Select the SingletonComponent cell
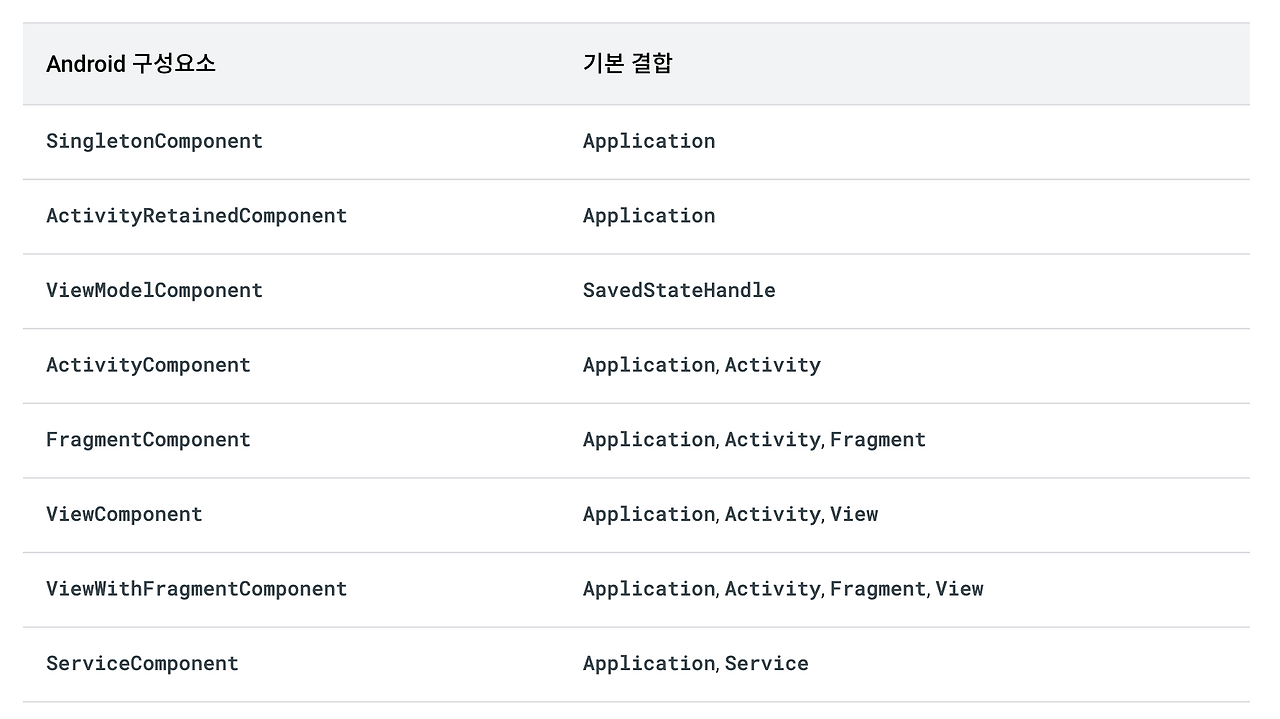This screenshot has height=719, width=1280. (x=155, y=141)
